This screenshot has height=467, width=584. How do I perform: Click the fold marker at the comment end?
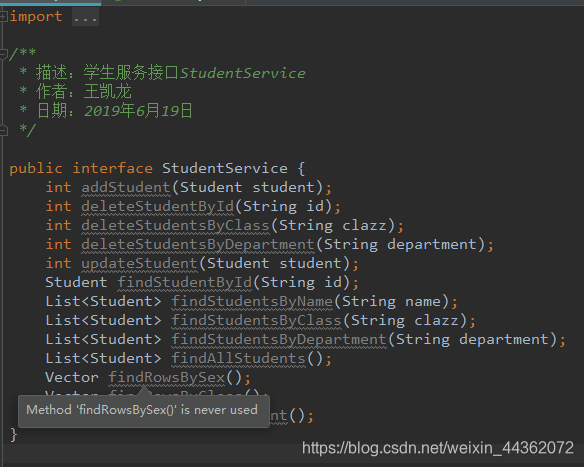(x=3, y=131)
